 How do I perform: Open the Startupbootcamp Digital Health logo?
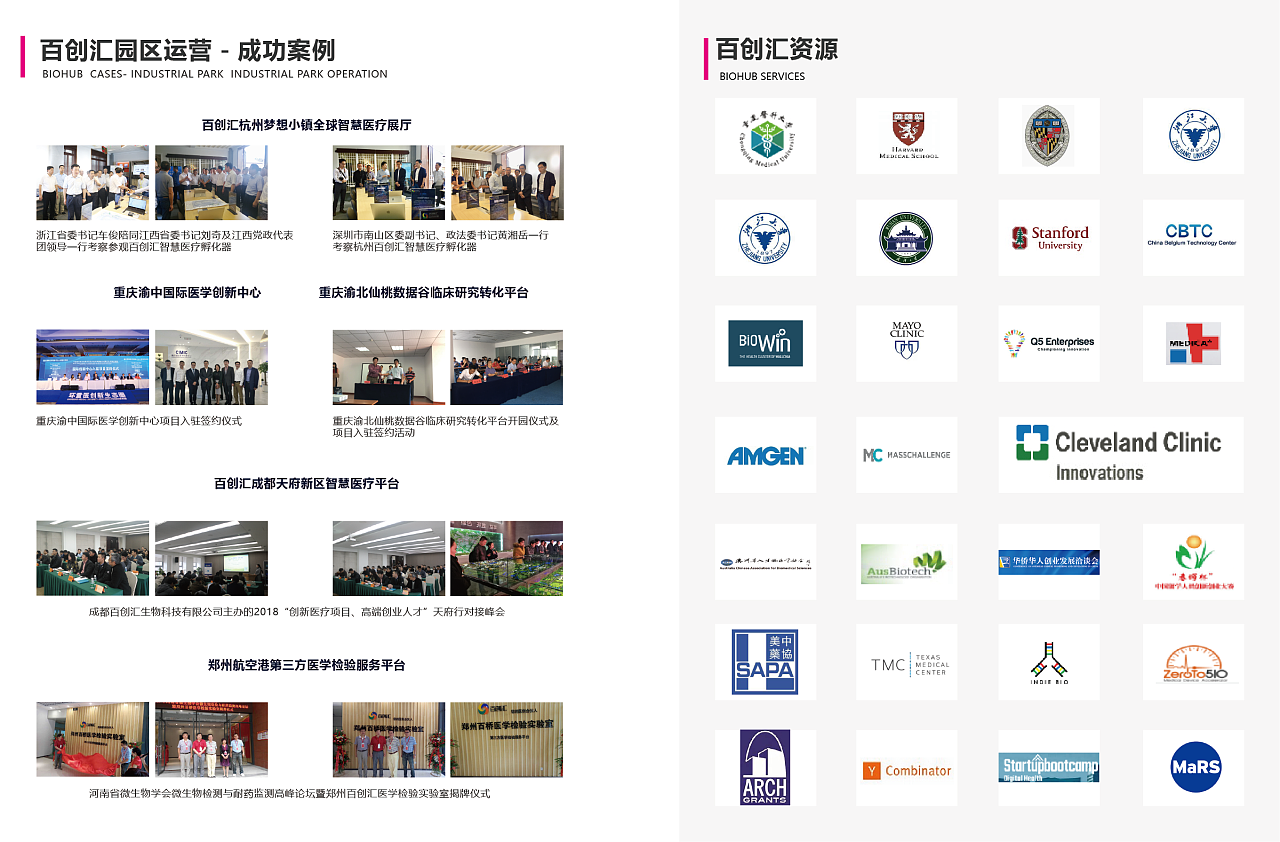[x=1048, y=768]
